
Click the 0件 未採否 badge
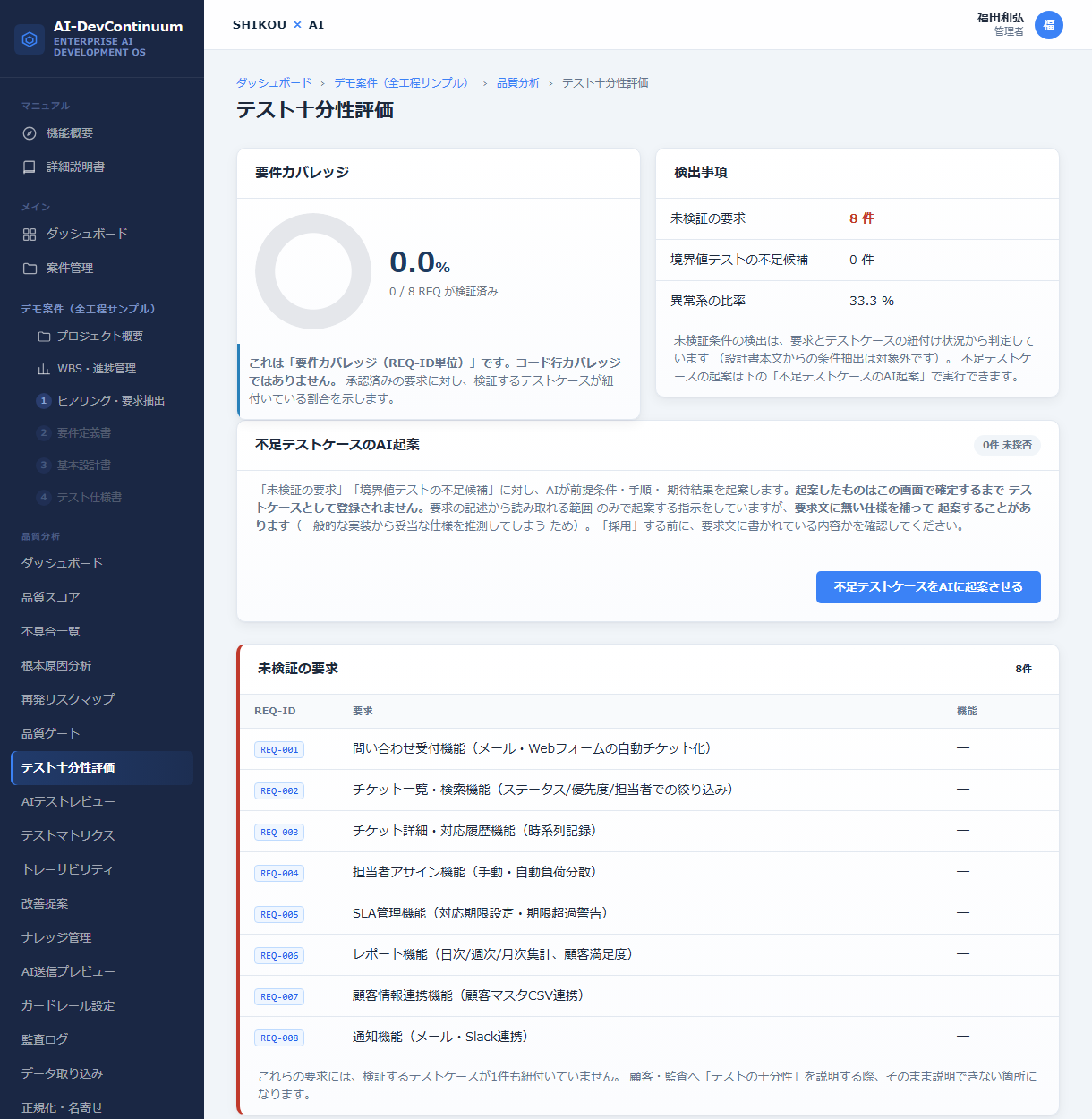1007,445
